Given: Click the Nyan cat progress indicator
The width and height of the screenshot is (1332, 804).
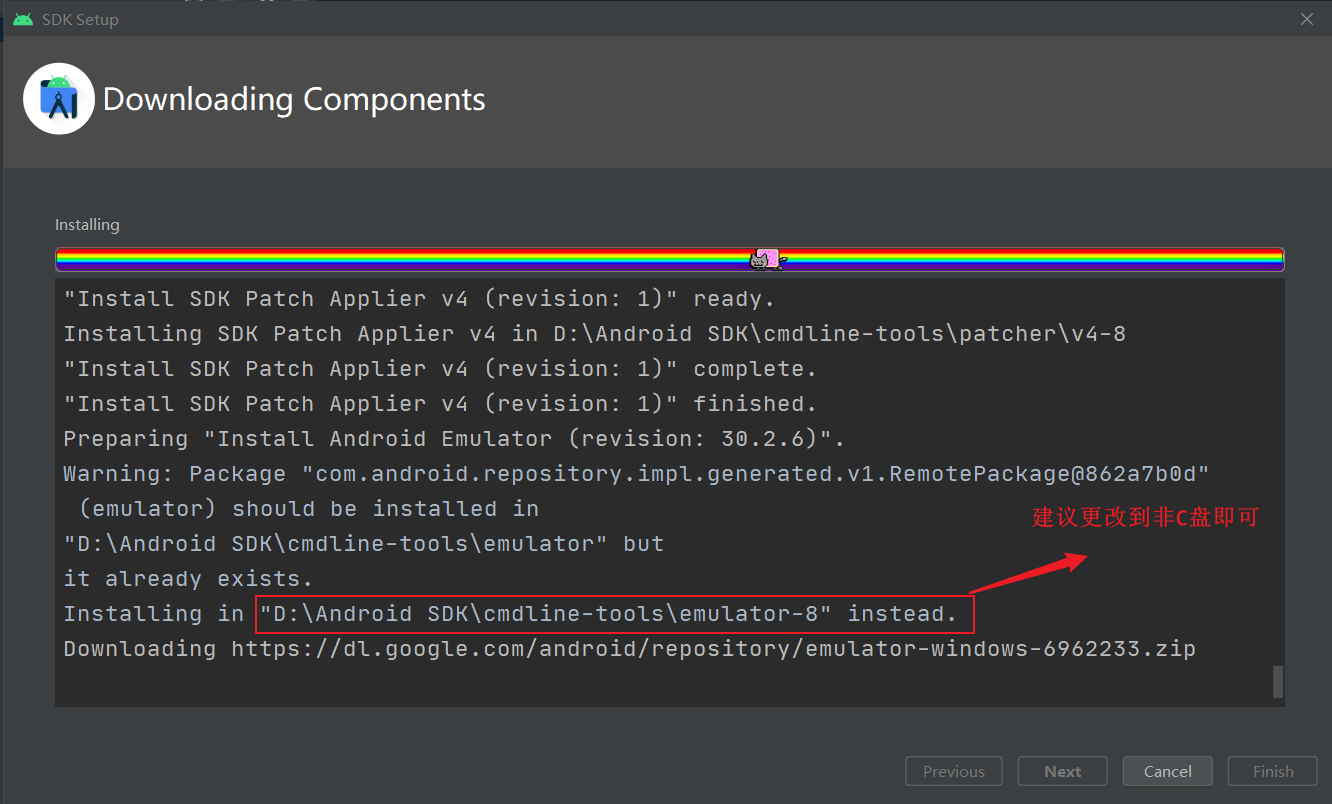Looking at the screenshot, I should (x=768, y=259).
